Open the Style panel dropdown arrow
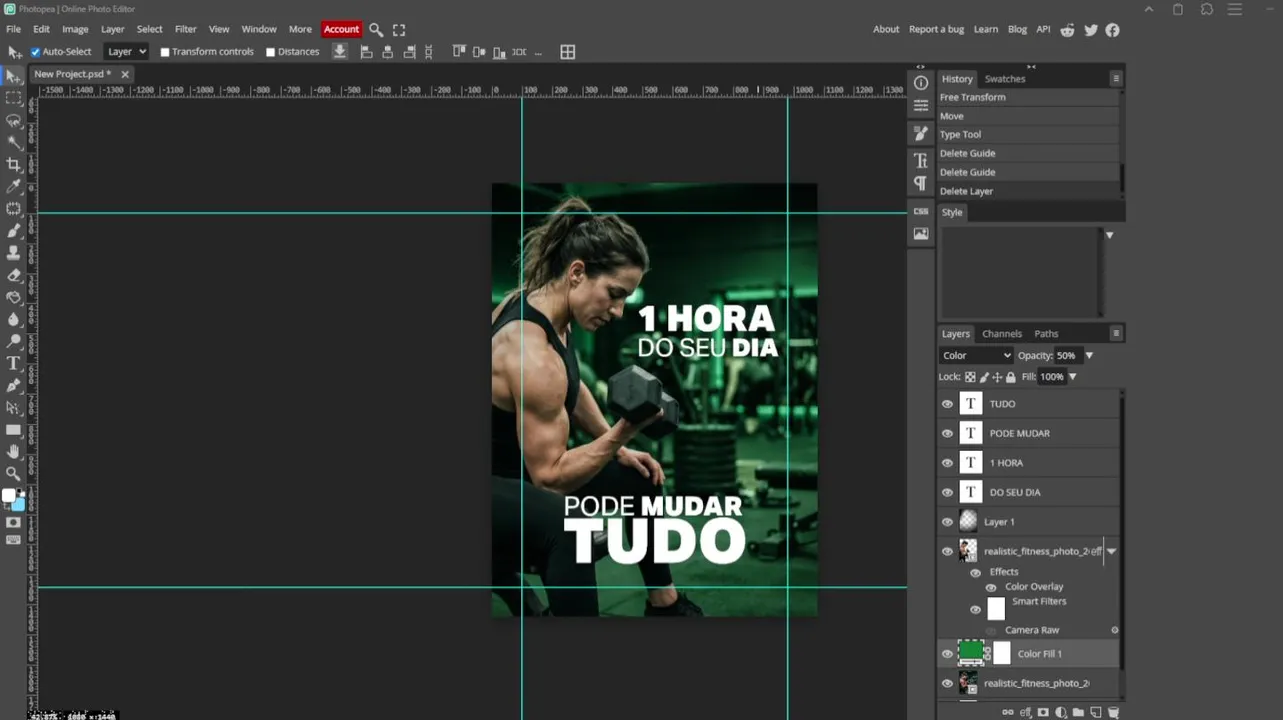 click(1109, 235)
